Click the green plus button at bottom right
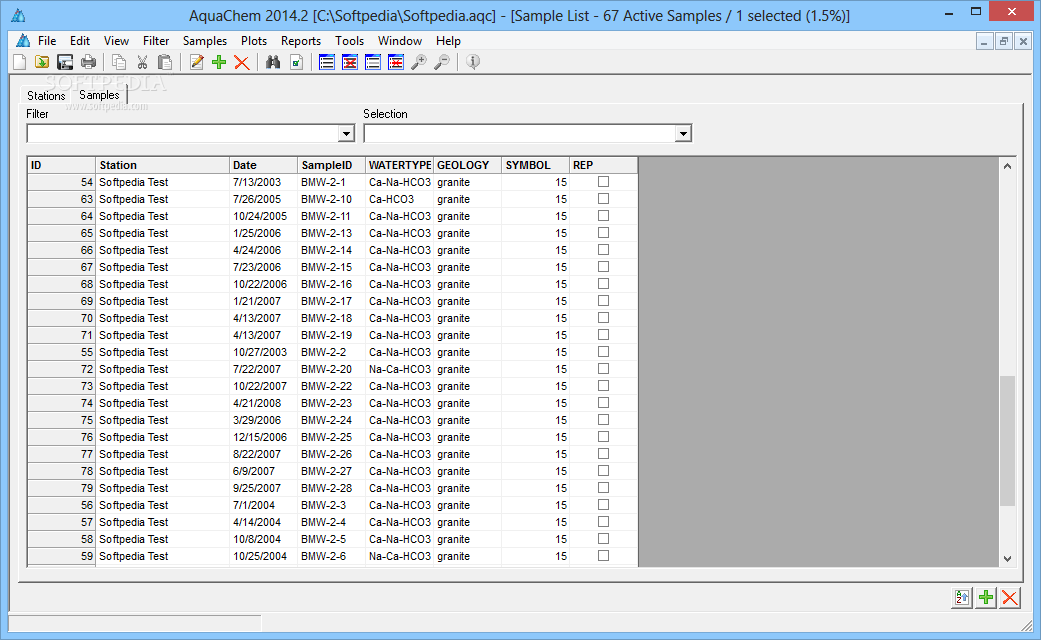Screen dimensions: 1041x640 [986, 598]
